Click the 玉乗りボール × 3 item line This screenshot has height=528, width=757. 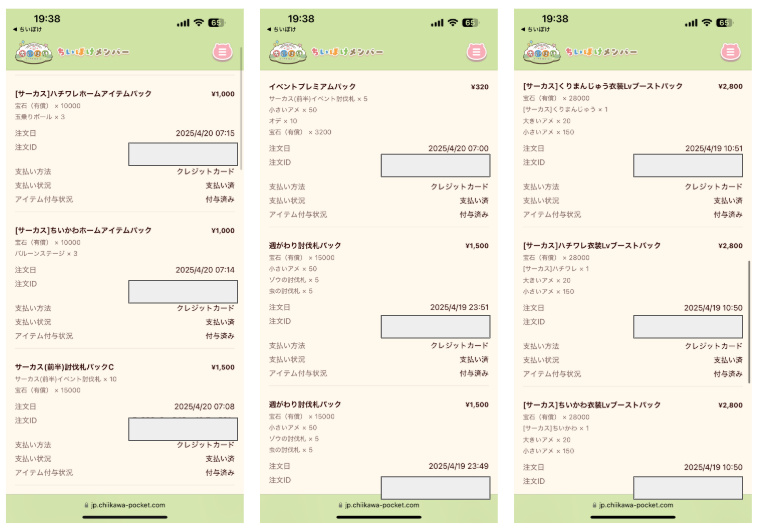click(40, 117)
